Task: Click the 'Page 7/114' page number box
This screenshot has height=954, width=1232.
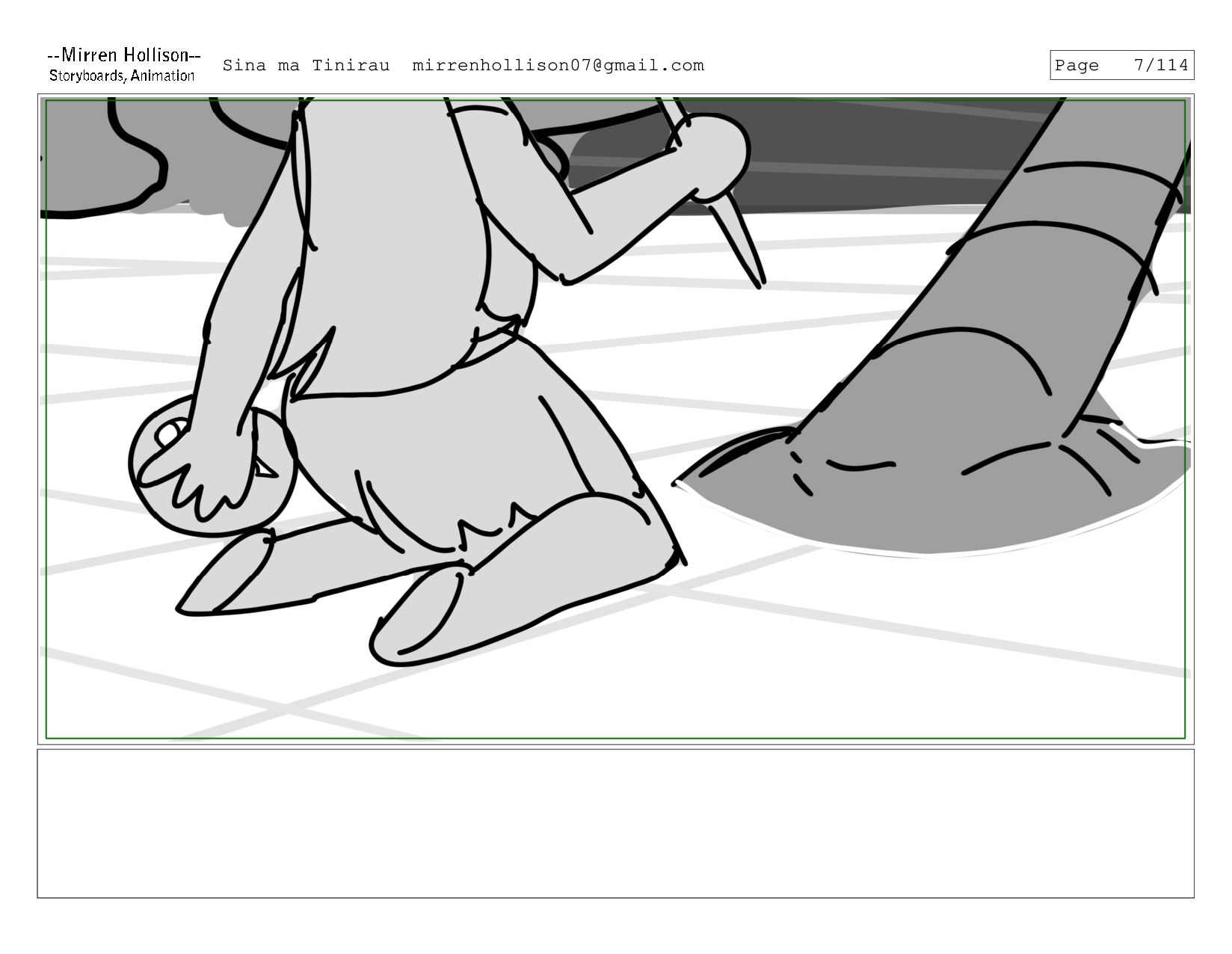Action: 1121,65
